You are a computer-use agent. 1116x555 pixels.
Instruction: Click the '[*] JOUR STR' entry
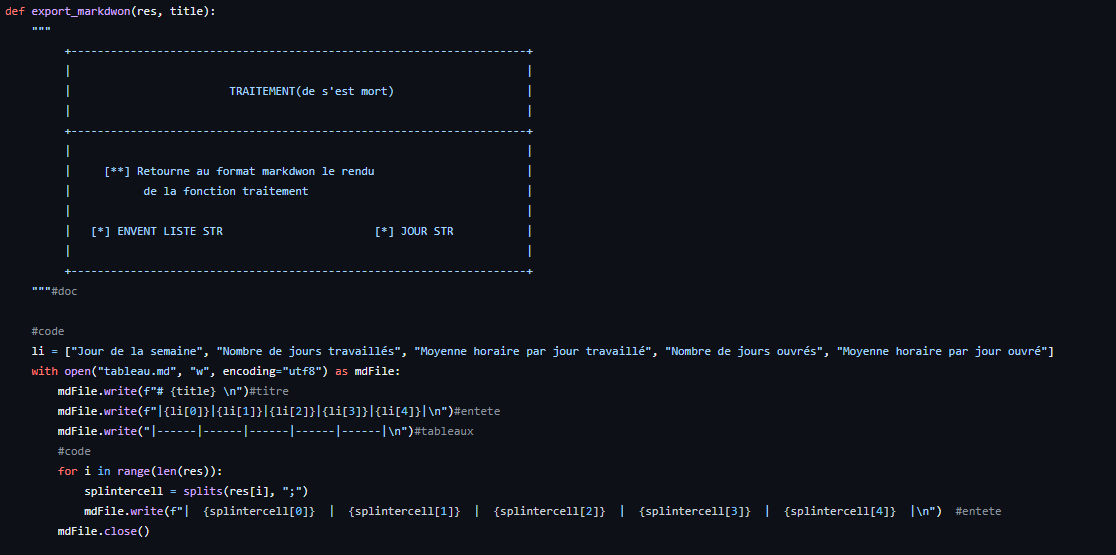414,231
